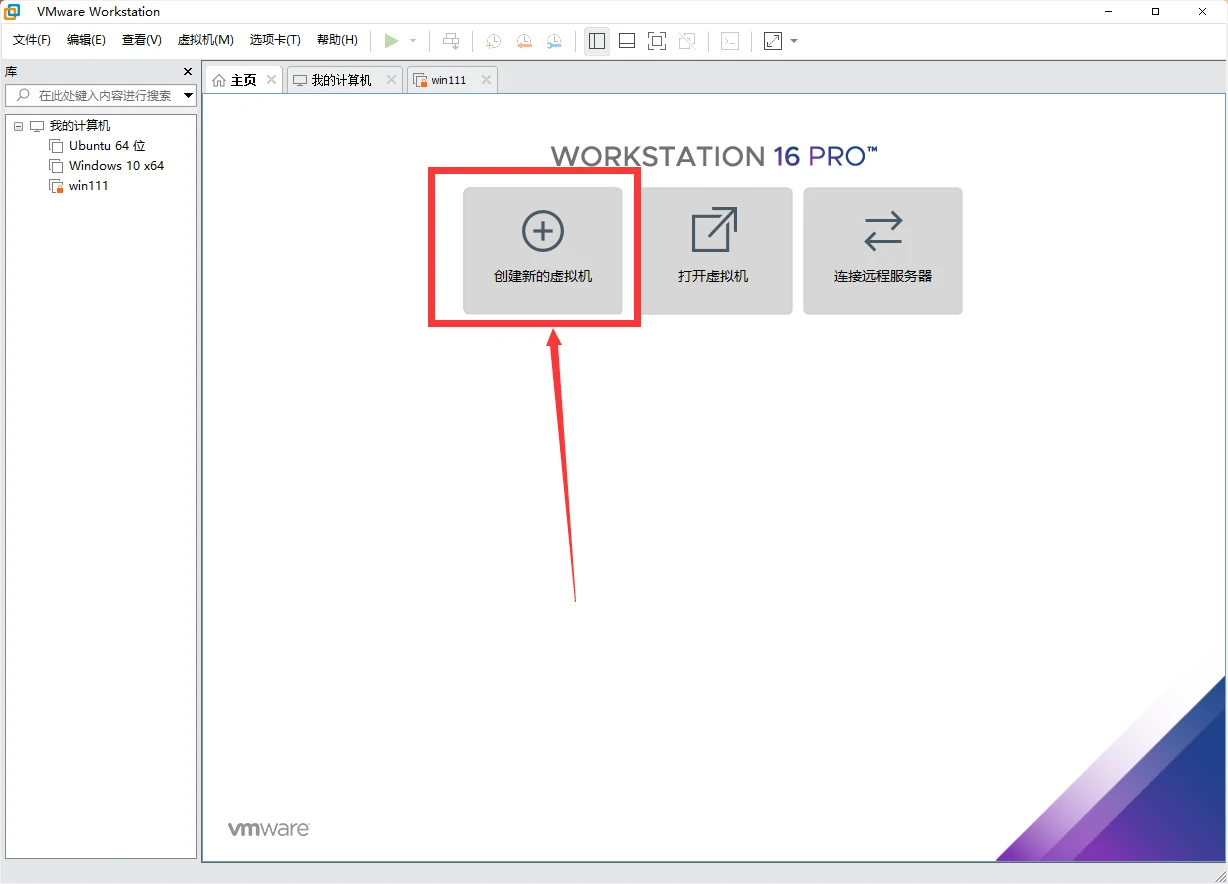Open the 帮助(H) menu
The image size is (1228, 884).
tap(337, 40)
